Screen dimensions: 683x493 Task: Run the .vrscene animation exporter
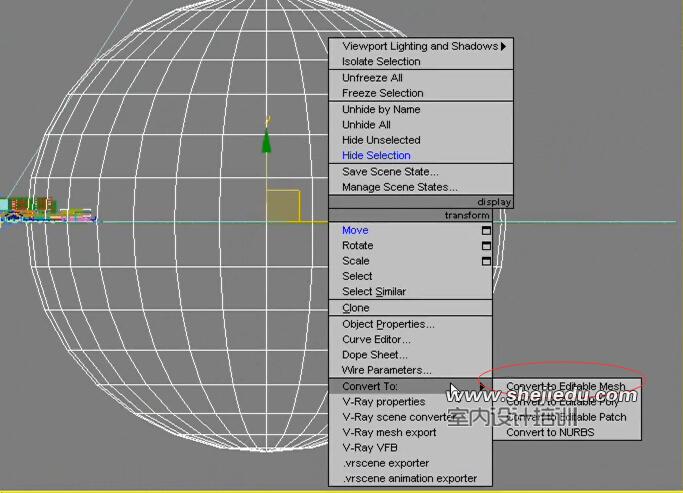point(410,478)
